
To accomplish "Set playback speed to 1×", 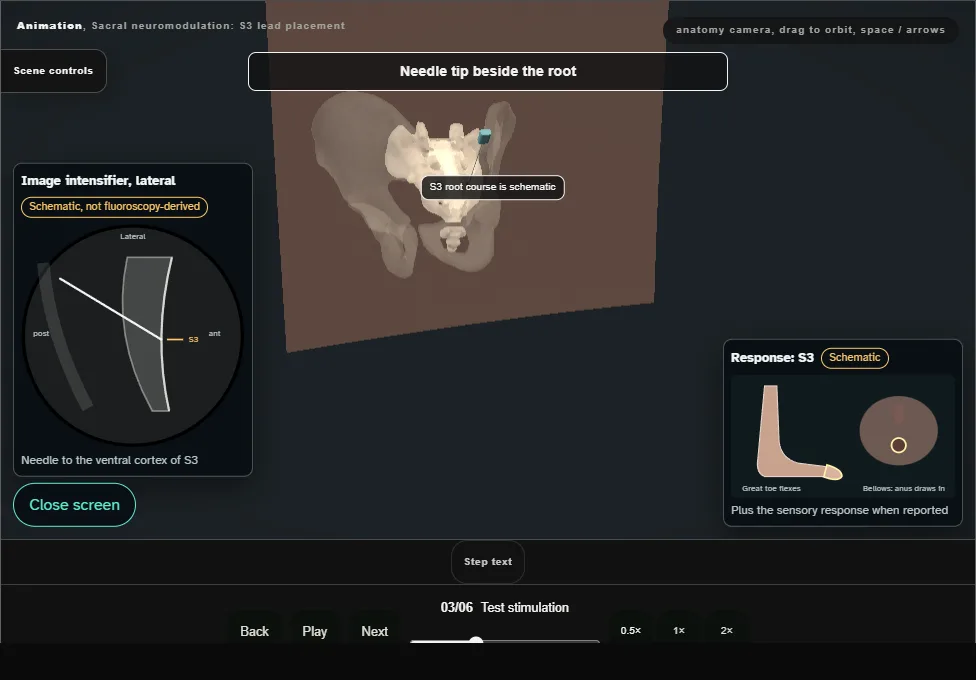I will (x=678, y=630).
